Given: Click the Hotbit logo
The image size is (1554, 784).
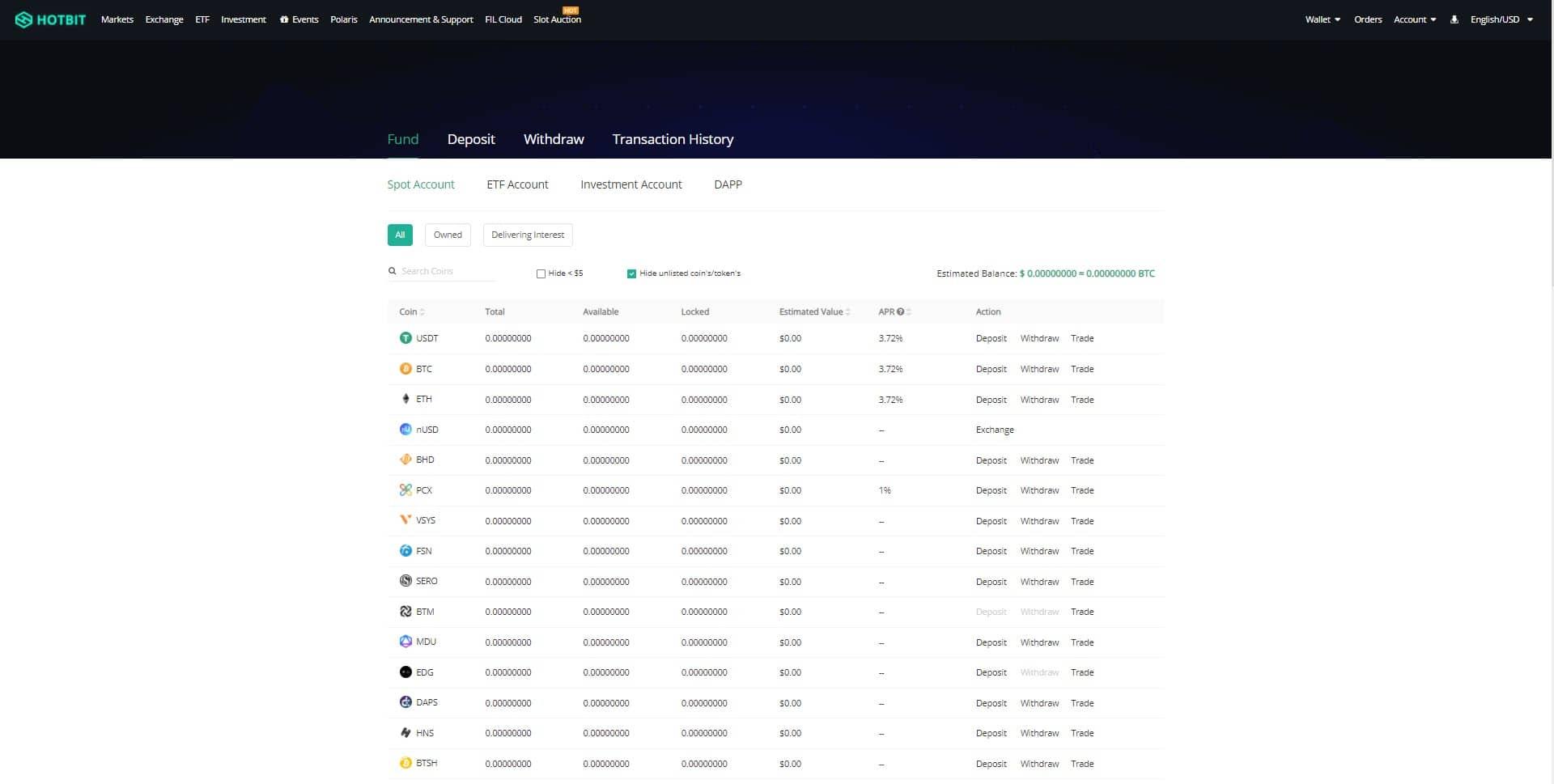Looking at the screenshot, I should click(50, 19).
